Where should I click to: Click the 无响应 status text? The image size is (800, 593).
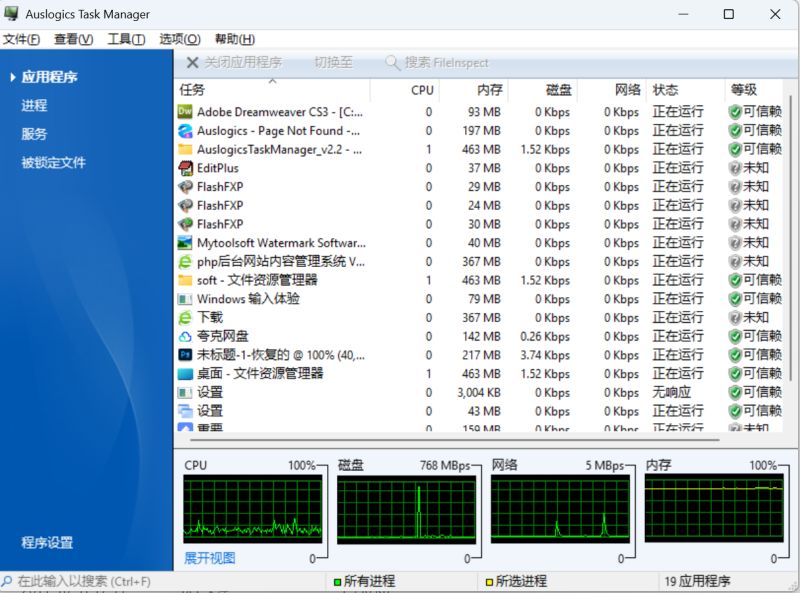point(671,392)
